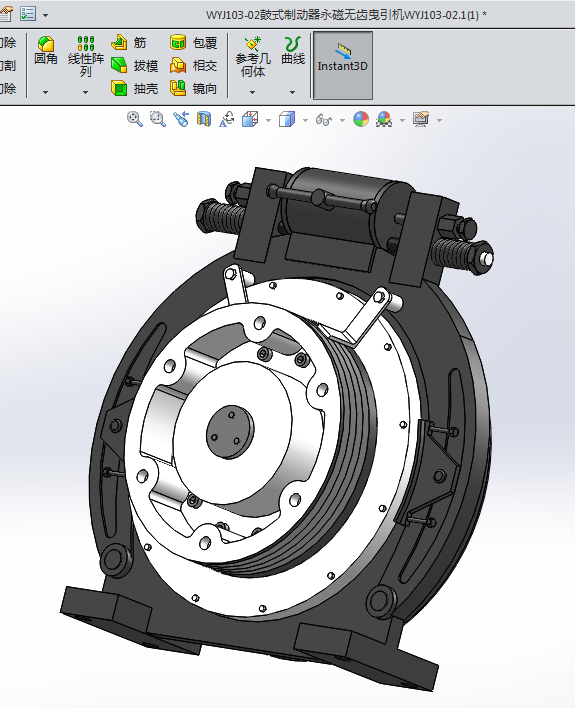575x708 pixels.
Task: Select the 镜向 (Mirror) tool
Action: (194, 88)
